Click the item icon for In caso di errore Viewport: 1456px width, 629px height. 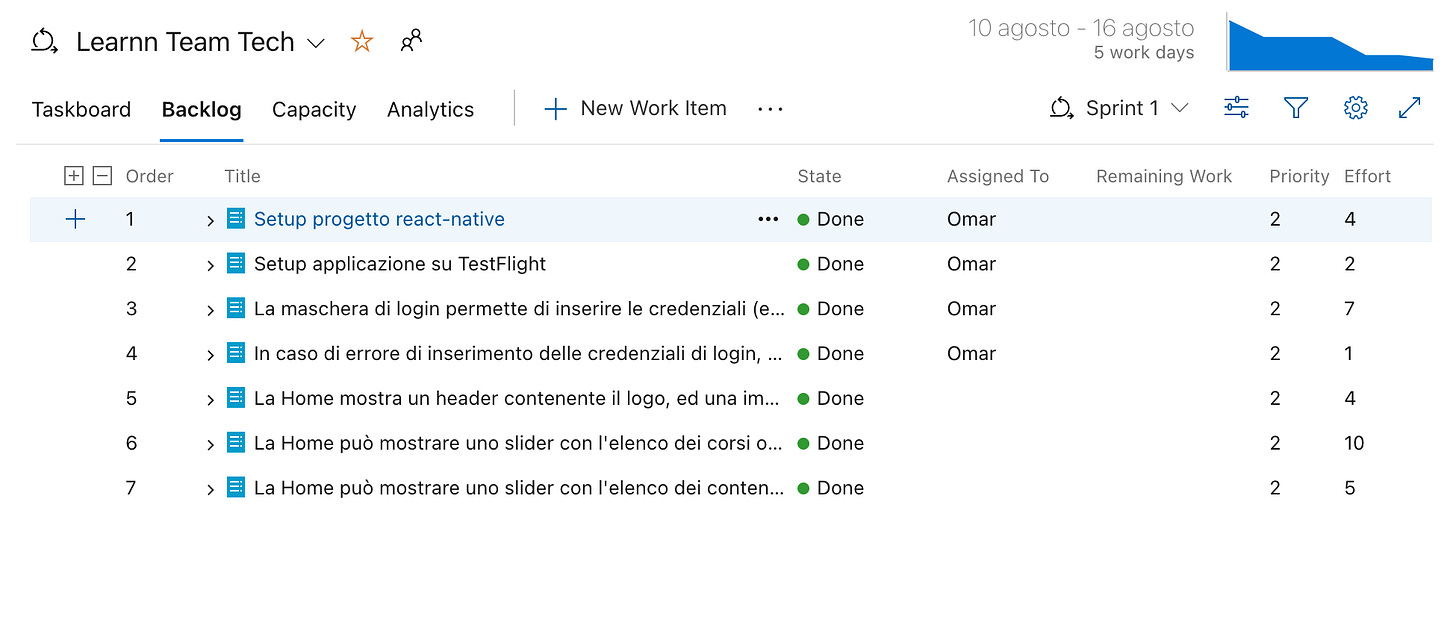pos(236,352)
